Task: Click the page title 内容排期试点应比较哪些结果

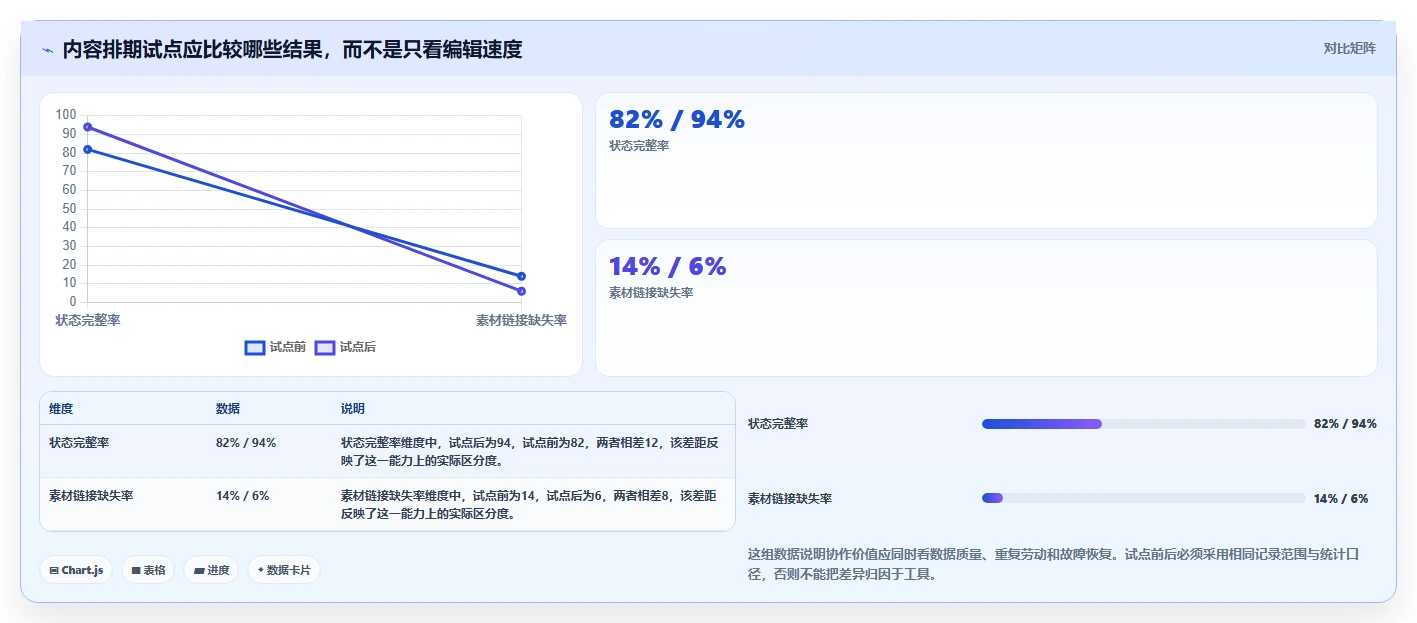Action: coord(292,50)
